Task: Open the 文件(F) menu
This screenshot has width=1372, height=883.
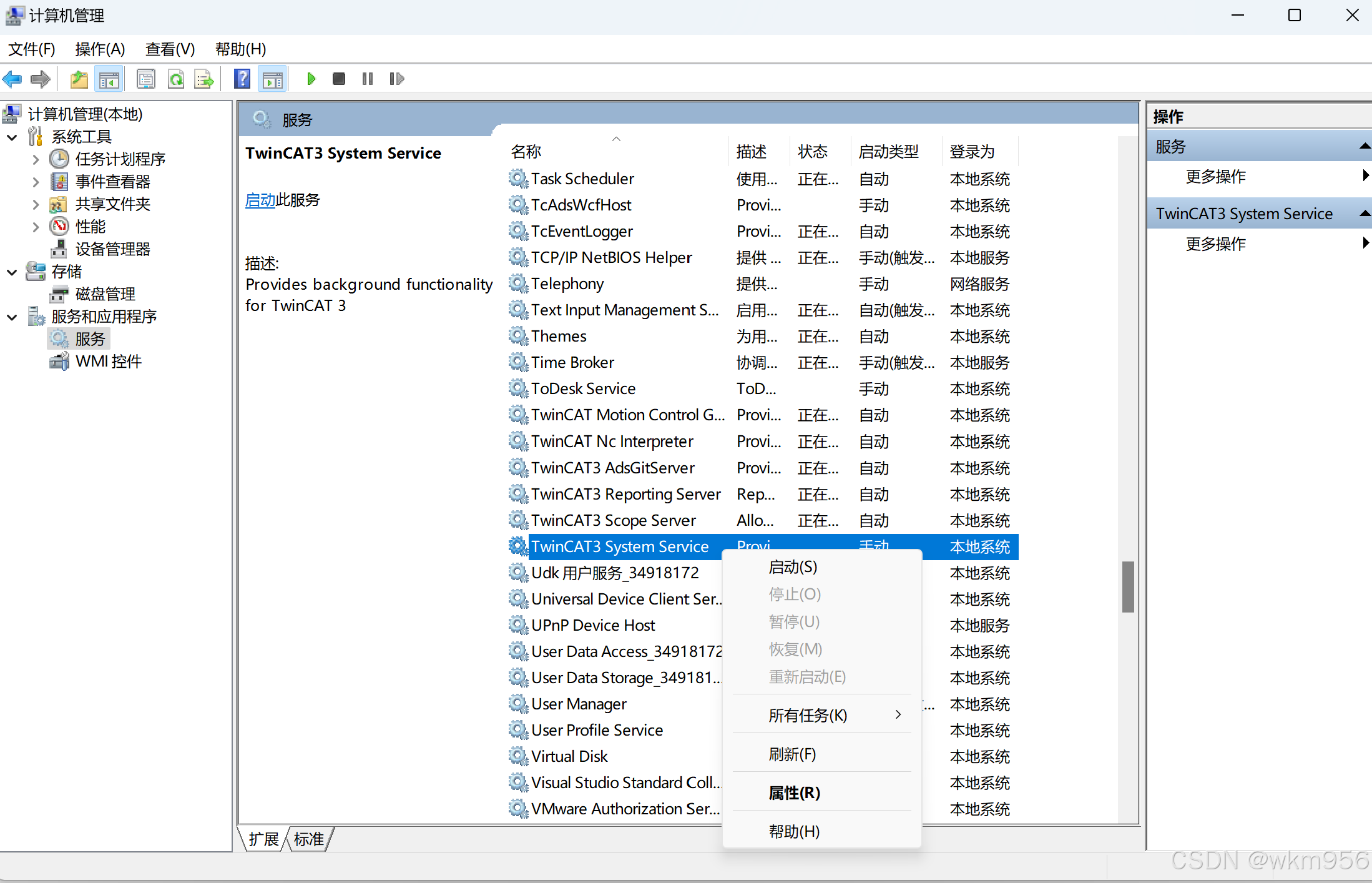Action: 31,49
